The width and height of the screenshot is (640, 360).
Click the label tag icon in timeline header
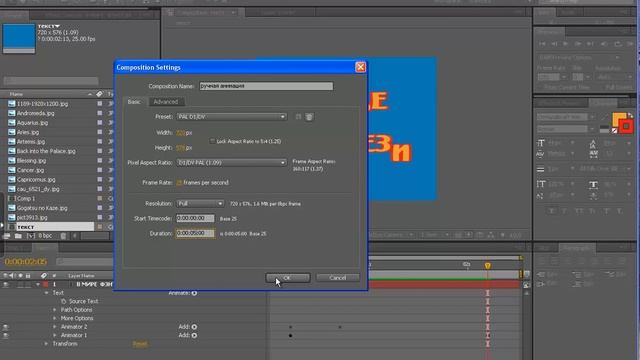(x=44, y=276)
